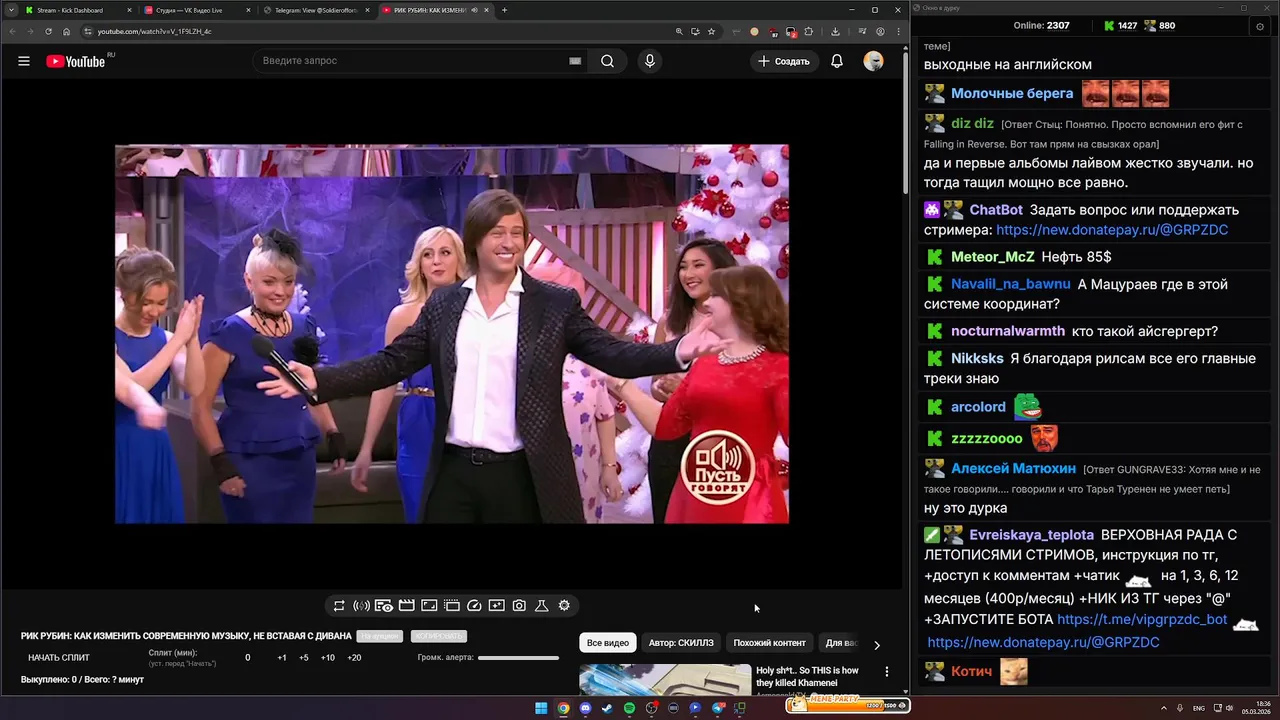
Task: Click the video player frame
Action: pos(451,334)
